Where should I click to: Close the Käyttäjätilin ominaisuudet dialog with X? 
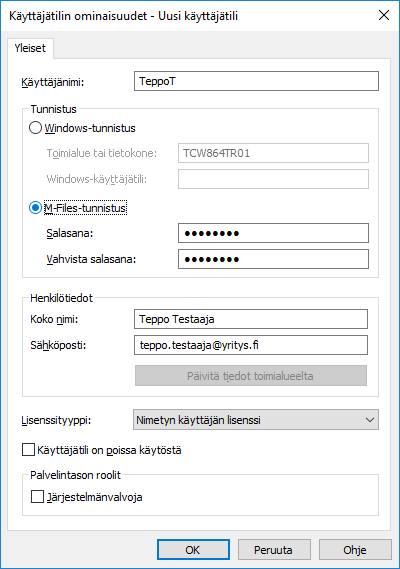point(384,16)
